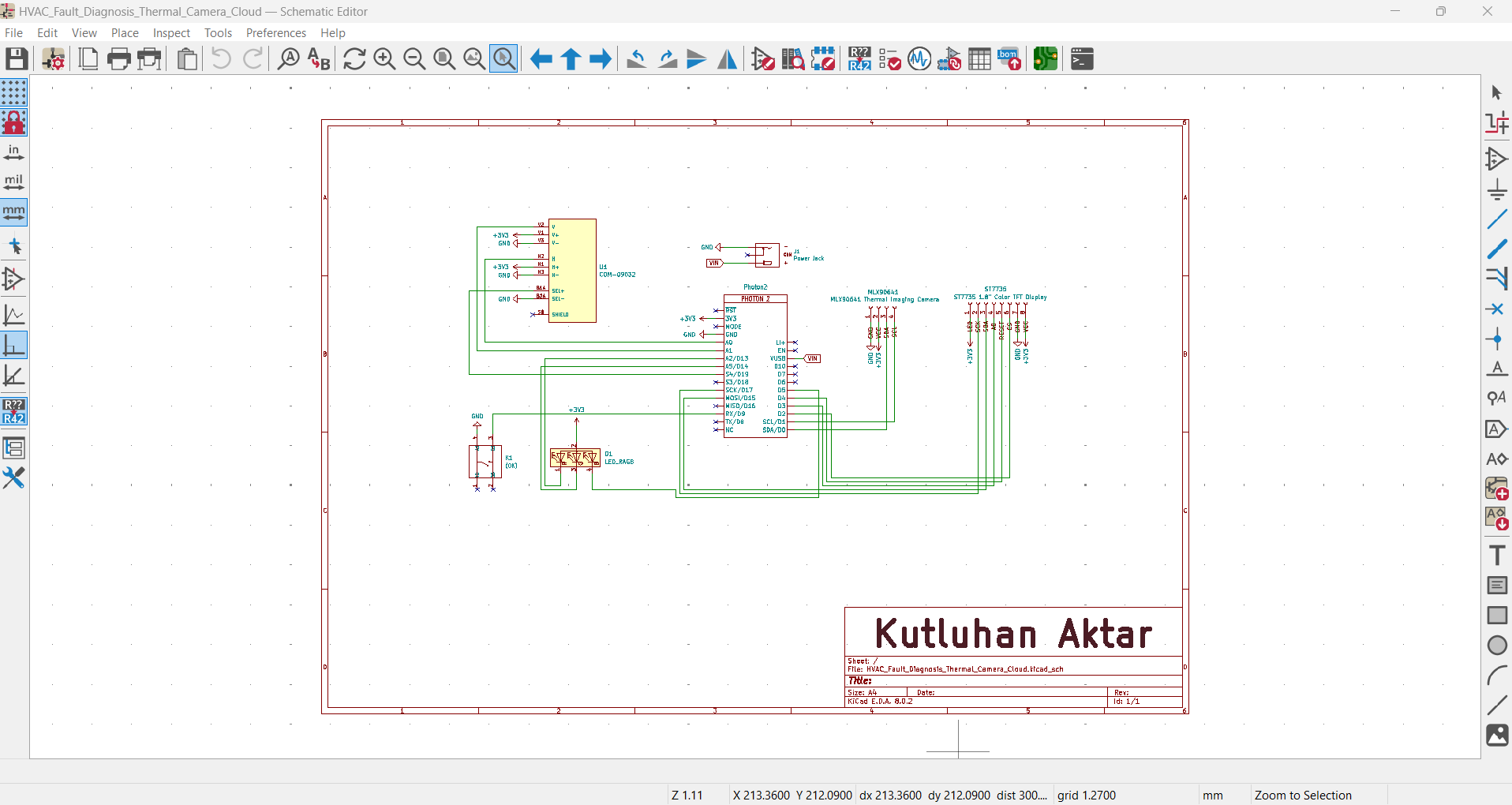
Task: Toggle grid visibility
Action: [14, 92]
